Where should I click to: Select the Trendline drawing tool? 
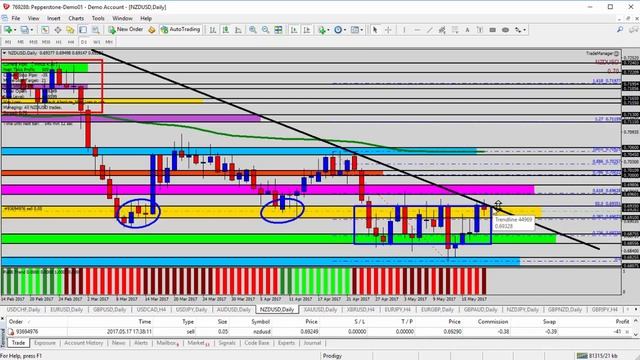click(429, 30)
